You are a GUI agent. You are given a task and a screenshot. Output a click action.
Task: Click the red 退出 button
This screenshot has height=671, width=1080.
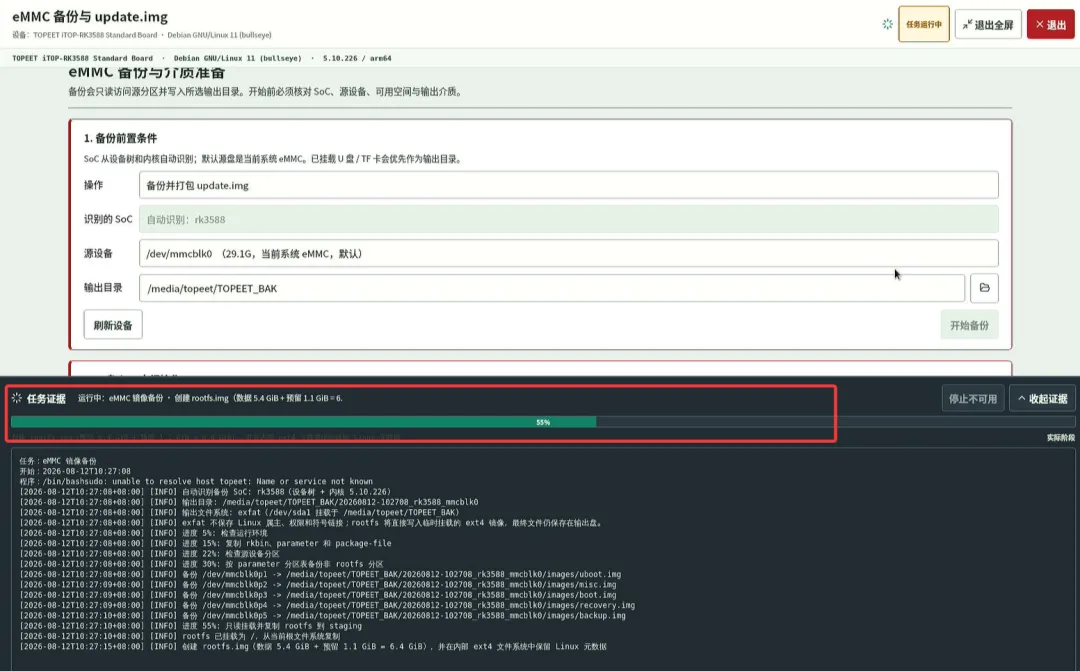coord(1050,25)
